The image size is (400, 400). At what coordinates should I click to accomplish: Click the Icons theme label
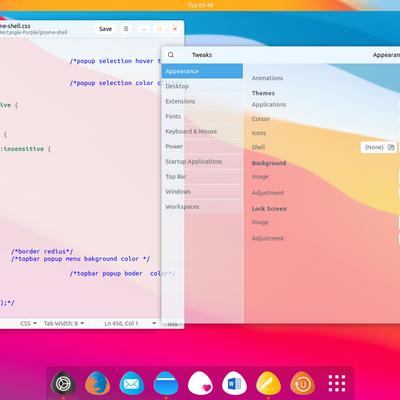pyautogui.click(x=259, y=133)
